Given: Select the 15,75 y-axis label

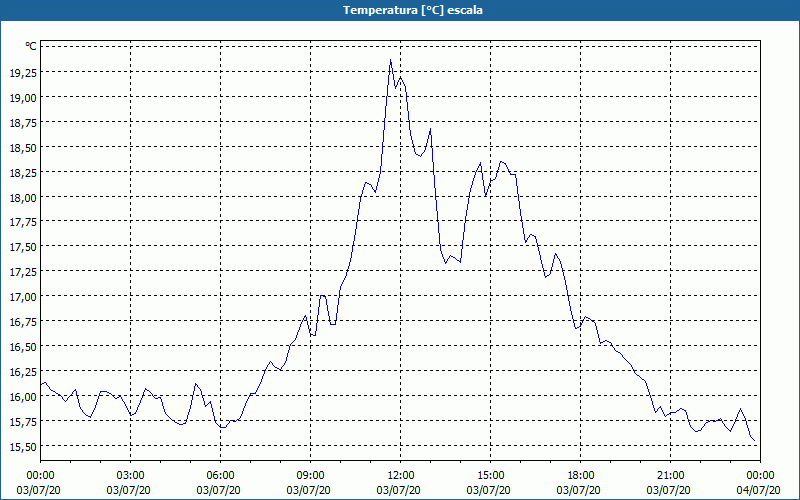Looking at the screenshot, I should click(x=23, y=421).
